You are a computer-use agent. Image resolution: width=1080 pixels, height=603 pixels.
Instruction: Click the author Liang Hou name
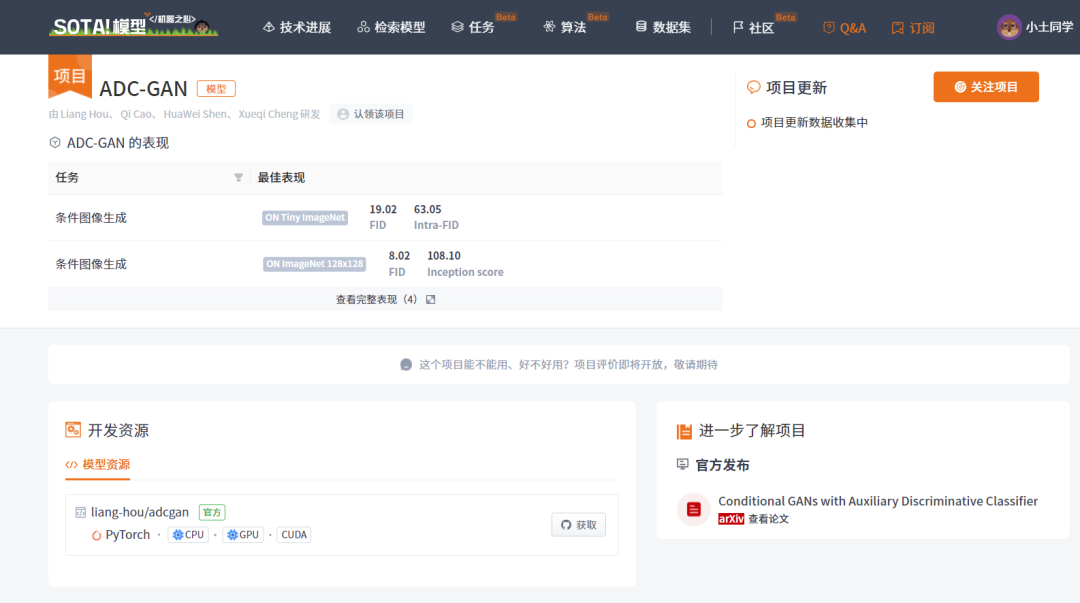pos(84,114)
